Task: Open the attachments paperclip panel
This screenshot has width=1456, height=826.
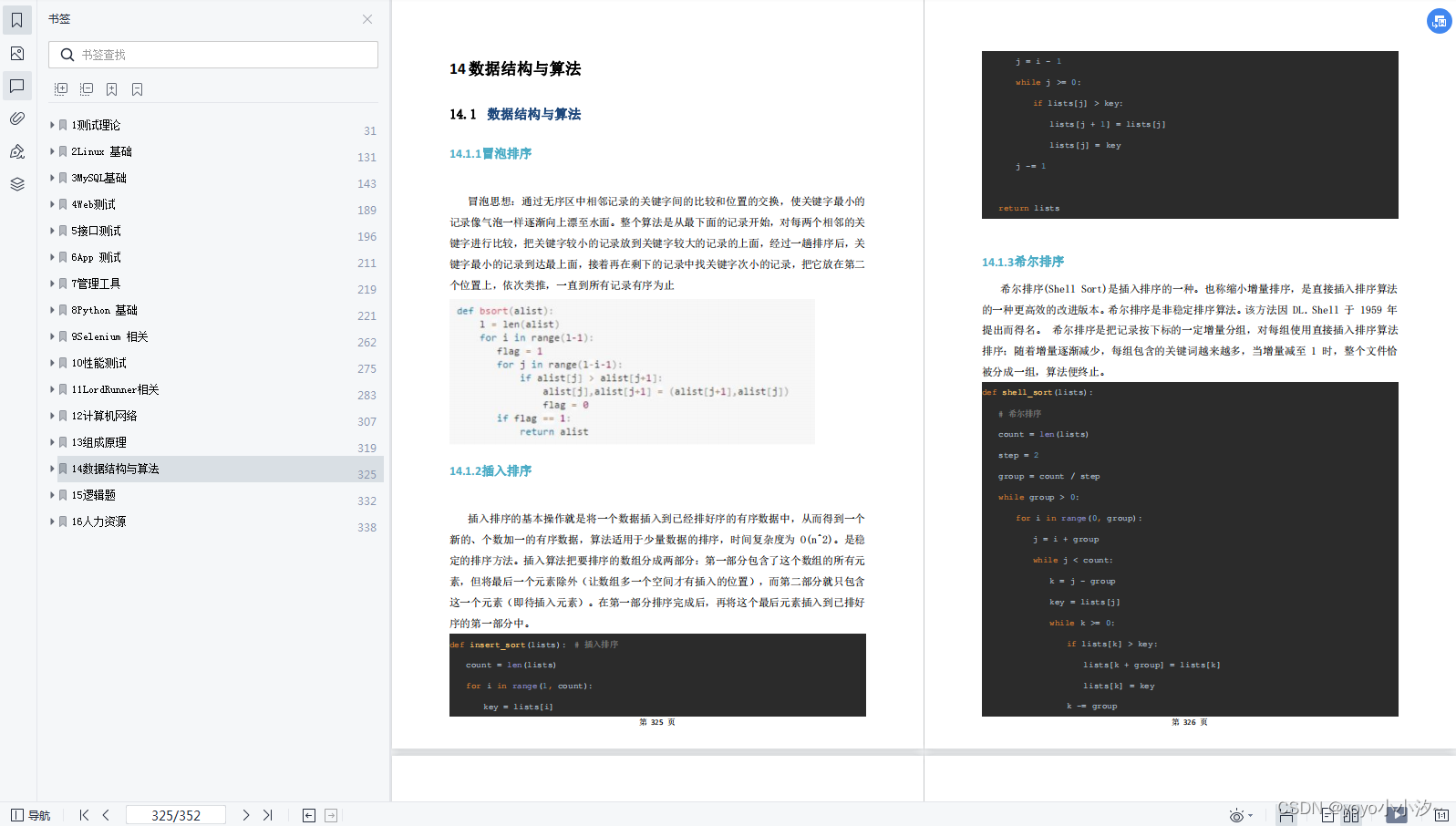Action: click(17, 119)
